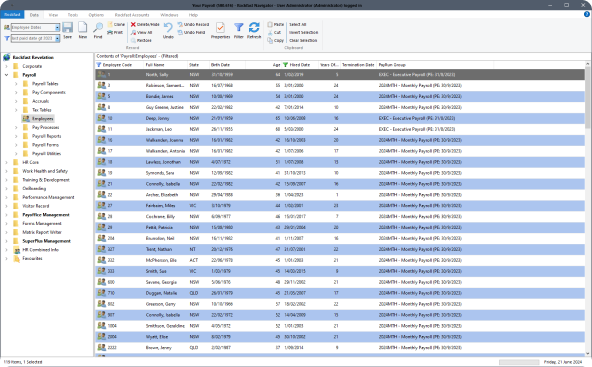Select the row for McPherson, Elle
This screenshot has height=367, width=592.
pos(340,260)
